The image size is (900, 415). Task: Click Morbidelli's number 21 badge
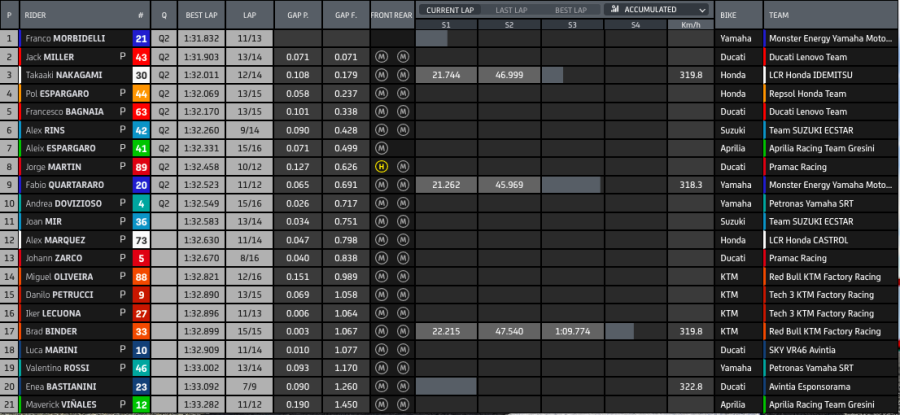(141, 39)
